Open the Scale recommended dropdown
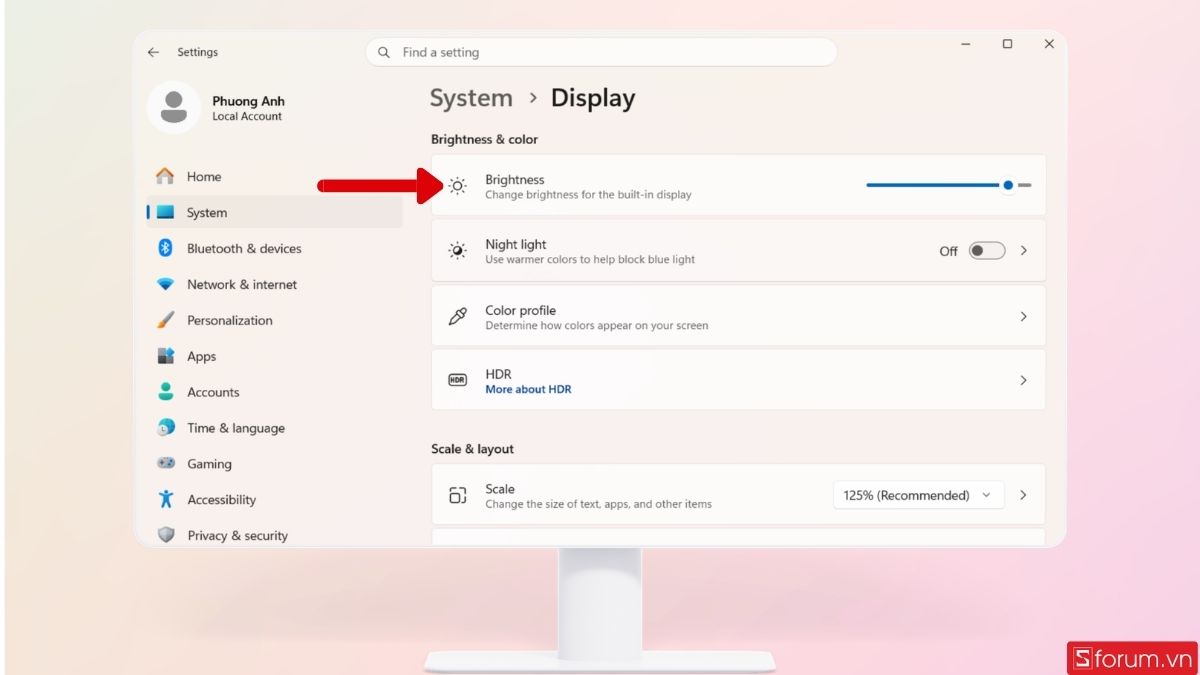 click(x=918, y=494)
